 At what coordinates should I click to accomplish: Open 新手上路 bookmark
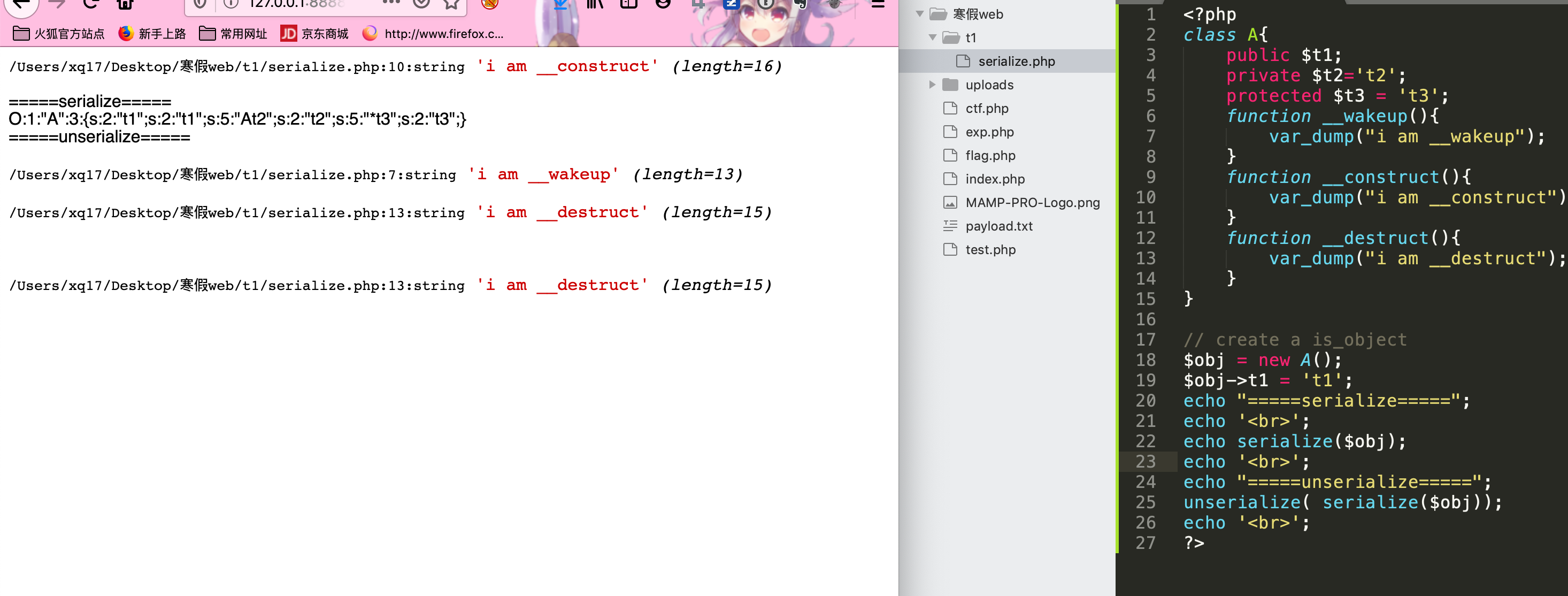(152, 34)
